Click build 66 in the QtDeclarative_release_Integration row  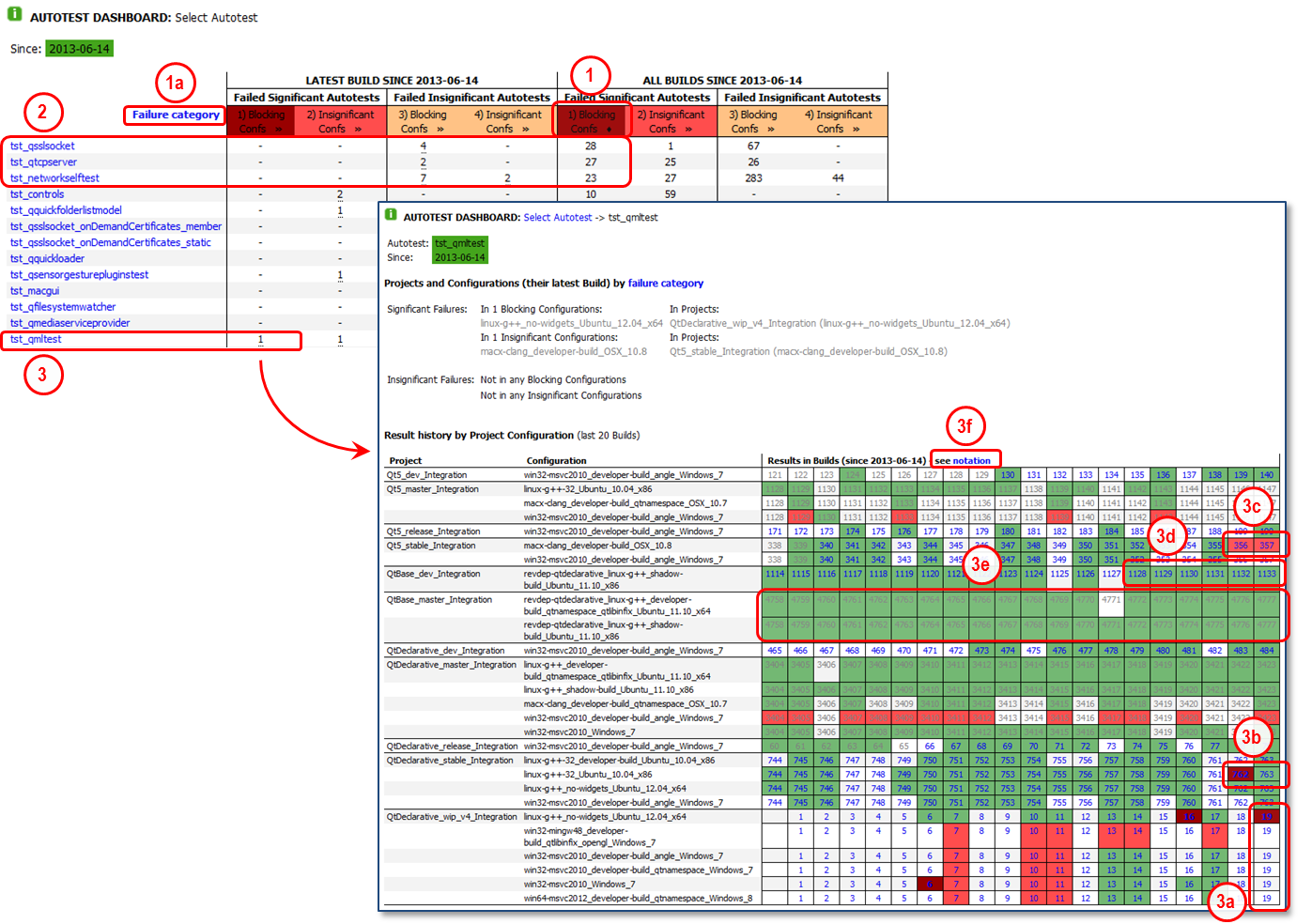click(930, 747)
